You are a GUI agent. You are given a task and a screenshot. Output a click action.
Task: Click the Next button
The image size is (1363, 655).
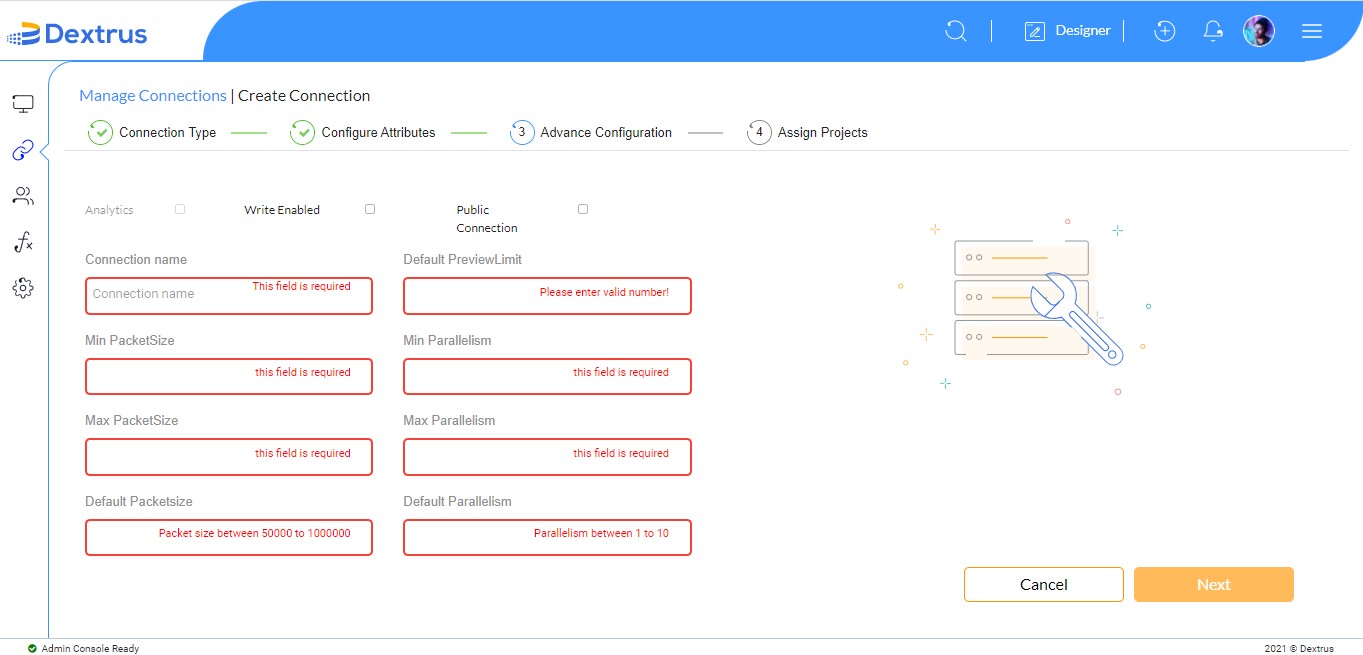tap(1214, 585)
